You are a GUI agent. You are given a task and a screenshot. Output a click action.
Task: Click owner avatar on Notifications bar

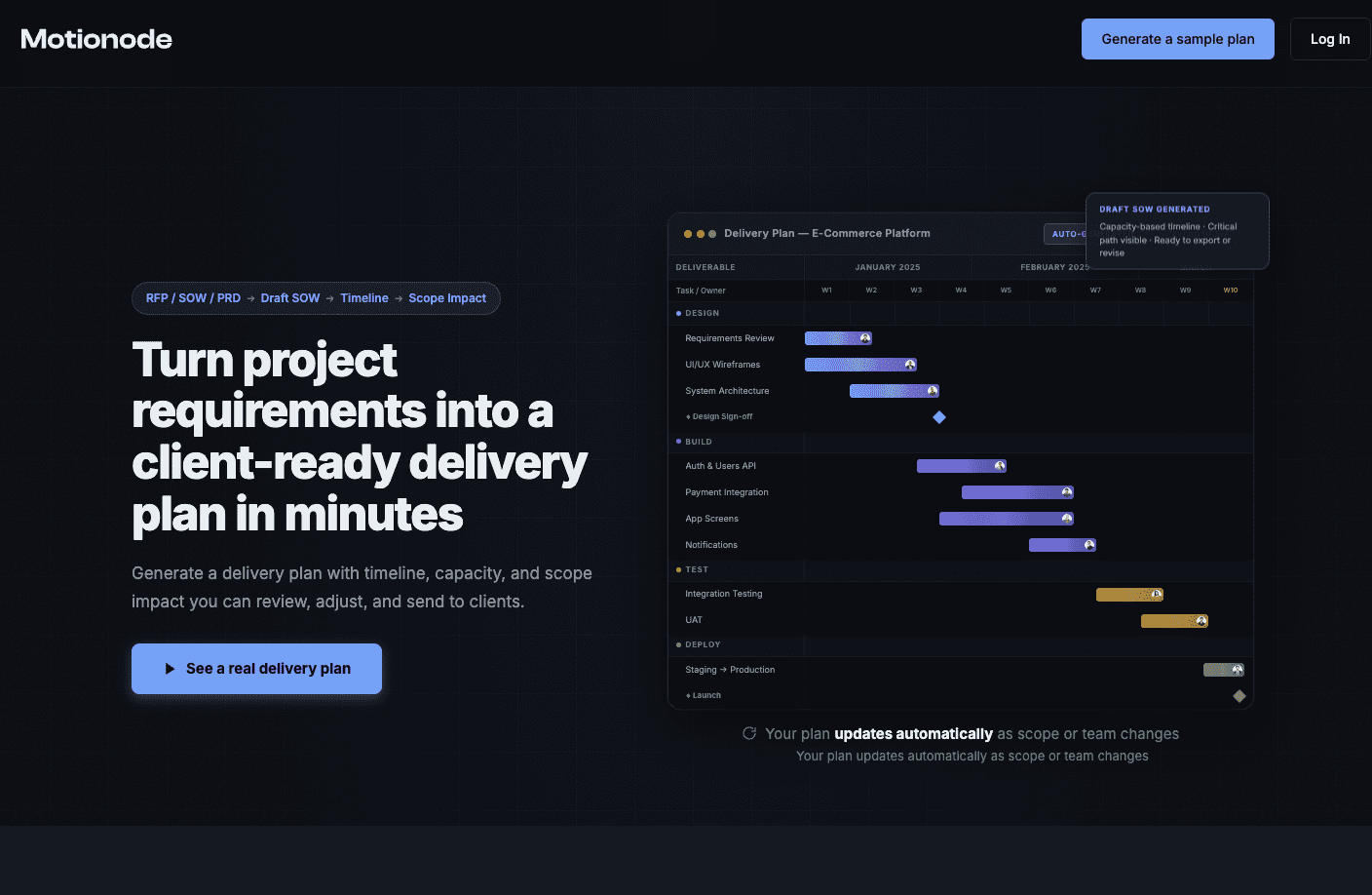pos(1089,545)
